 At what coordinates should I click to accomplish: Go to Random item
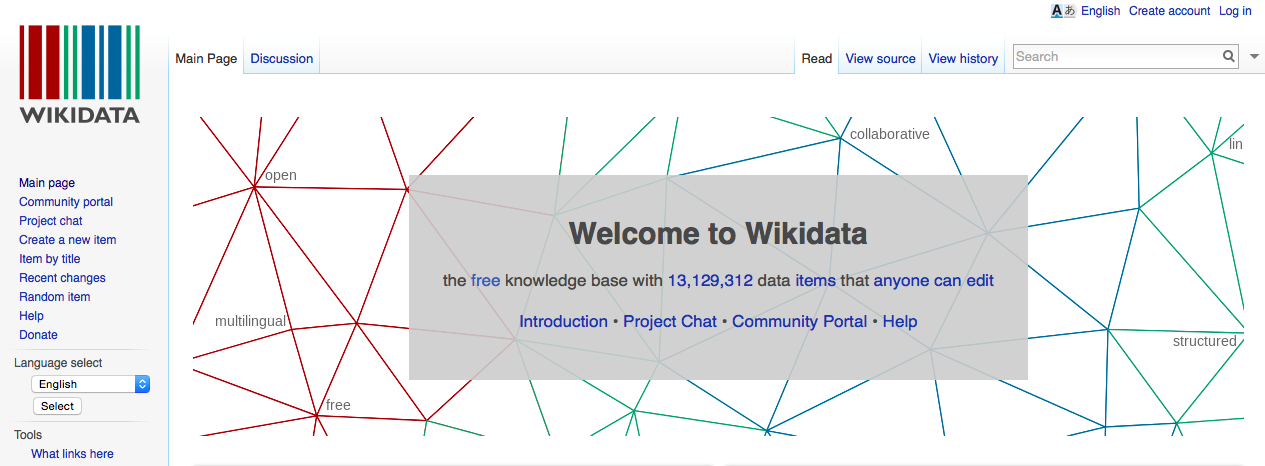pyautogui.click(x=54, y=297)
